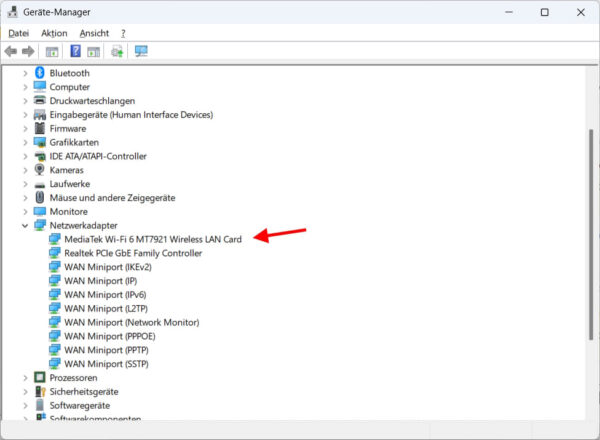Viewport: 600px width, 440px height.
Task: Click the Kameras webcam icon
Action: click(39, 169)
